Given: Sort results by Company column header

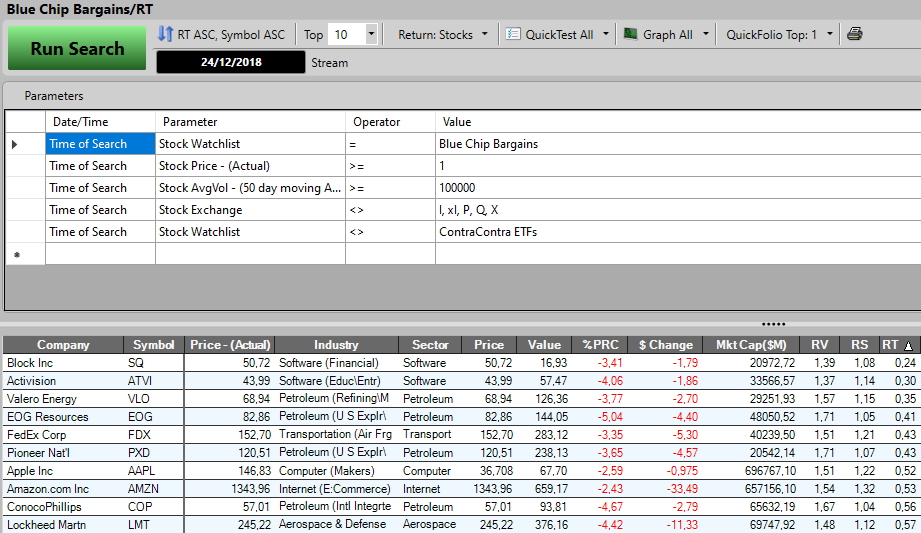Looking at the screenshot, I should 63,345.
